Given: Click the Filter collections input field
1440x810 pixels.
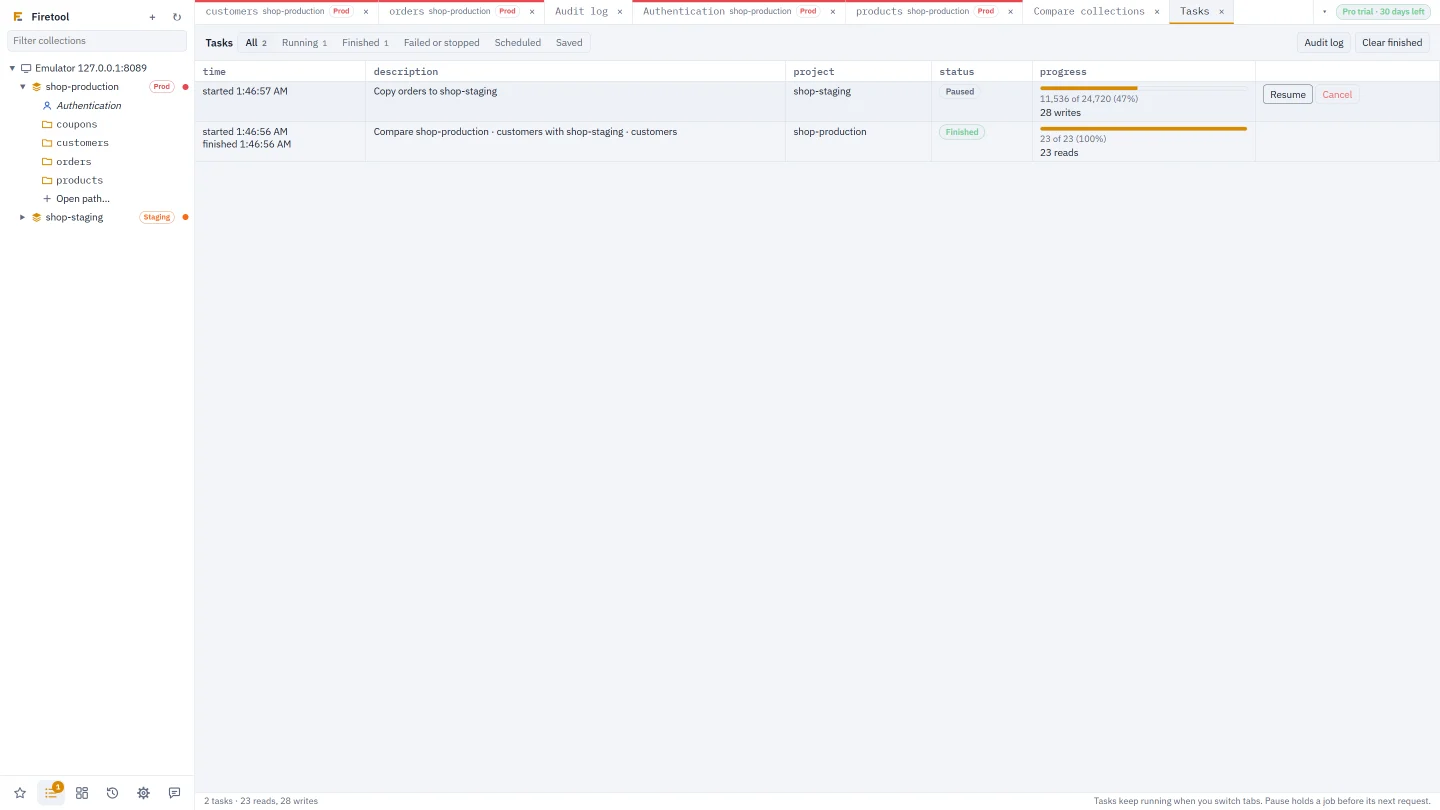Looking at the screenshot, I should [x=97, y=41].
